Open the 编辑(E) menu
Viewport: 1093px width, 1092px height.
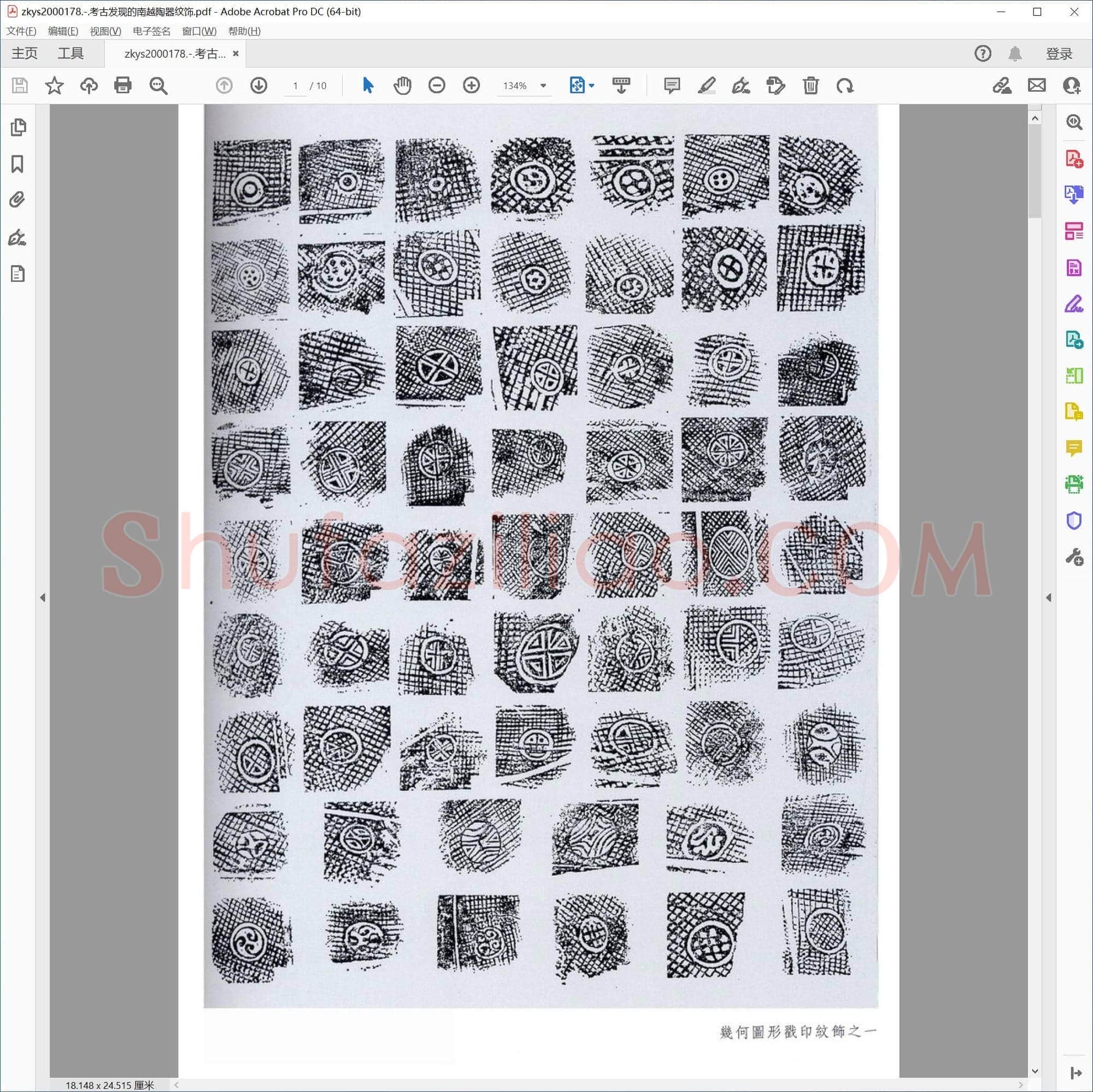(63, 31)
